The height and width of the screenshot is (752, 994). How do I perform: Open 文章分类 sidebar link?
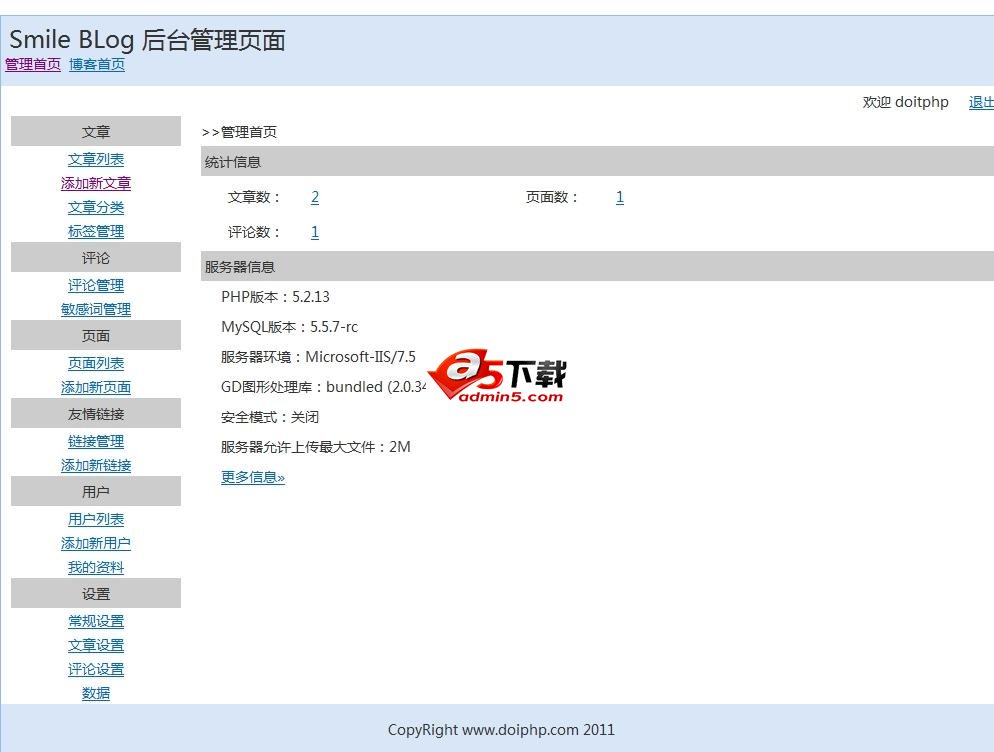(96, 207)
